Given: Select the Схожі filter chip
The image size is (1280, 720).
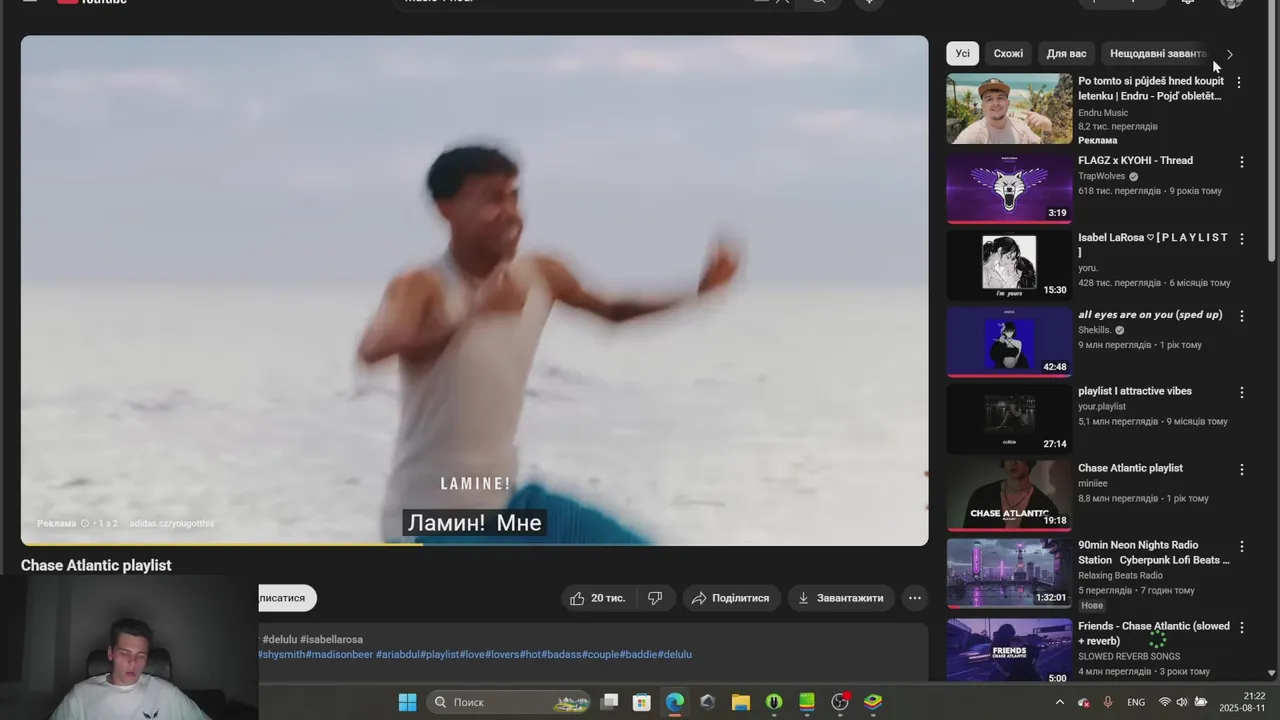Looking at the screenshot, I should [x=1008, y=54].
